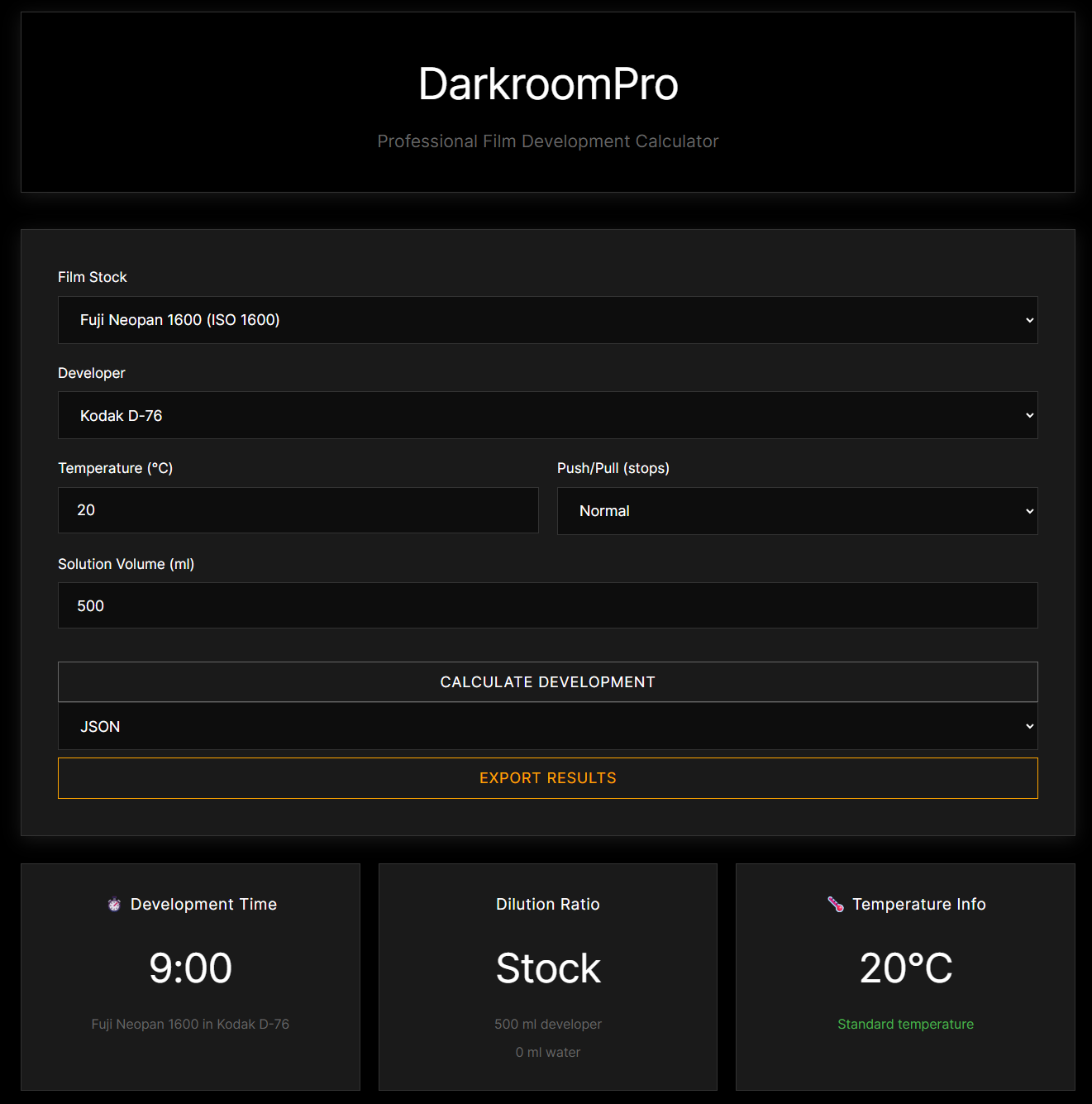Click the 20°C temperature reading
Screen dimensions: 1092x1104
905,968
